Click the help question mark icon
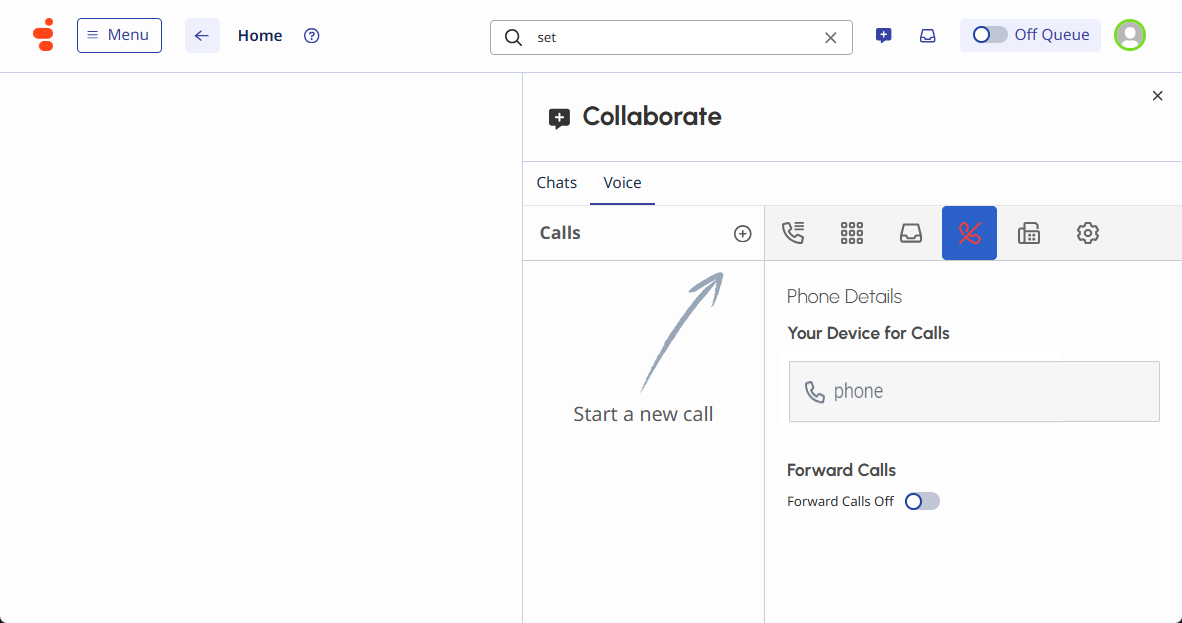Image resolution: width=1182 pixels, height=623 pixels. 312,36
